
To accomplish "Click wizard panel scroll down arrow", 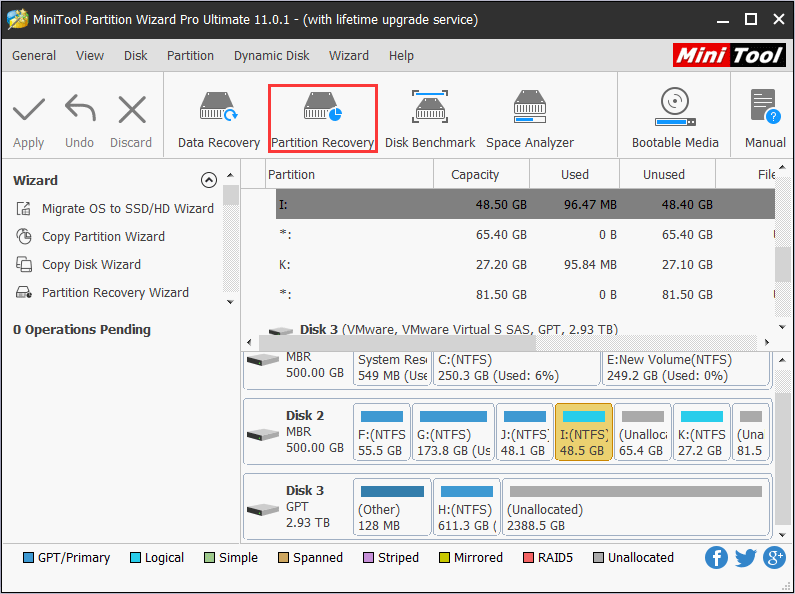I will pyautogui.click(x=230, y=302).
